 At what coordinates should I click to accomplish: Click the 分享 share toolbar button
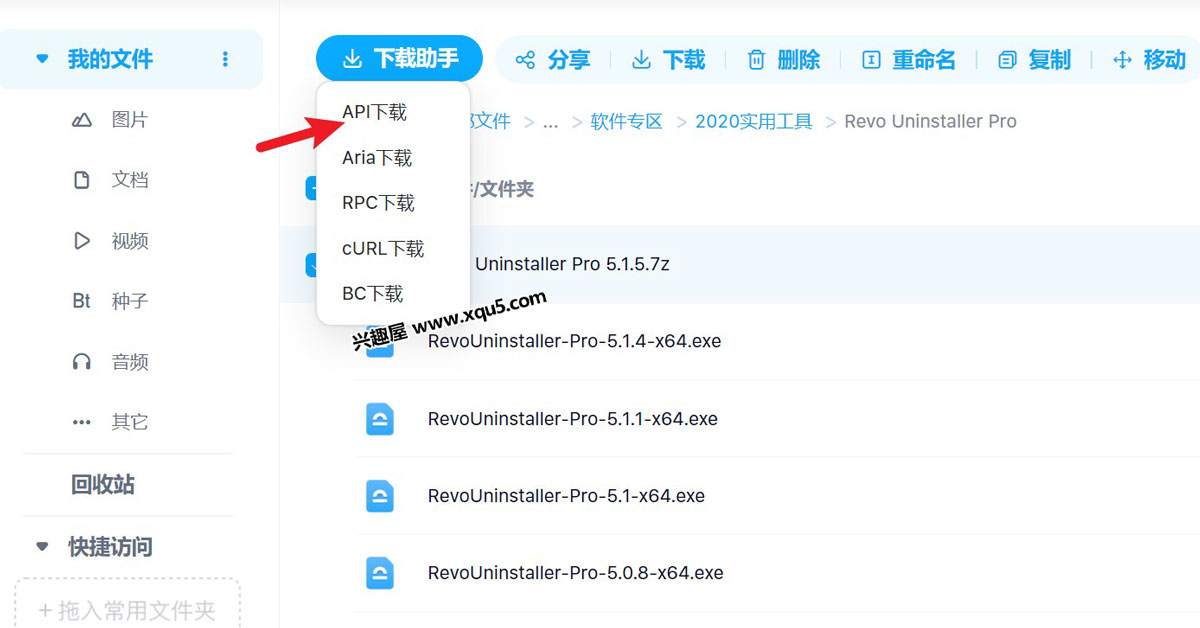tap(553, 60)
